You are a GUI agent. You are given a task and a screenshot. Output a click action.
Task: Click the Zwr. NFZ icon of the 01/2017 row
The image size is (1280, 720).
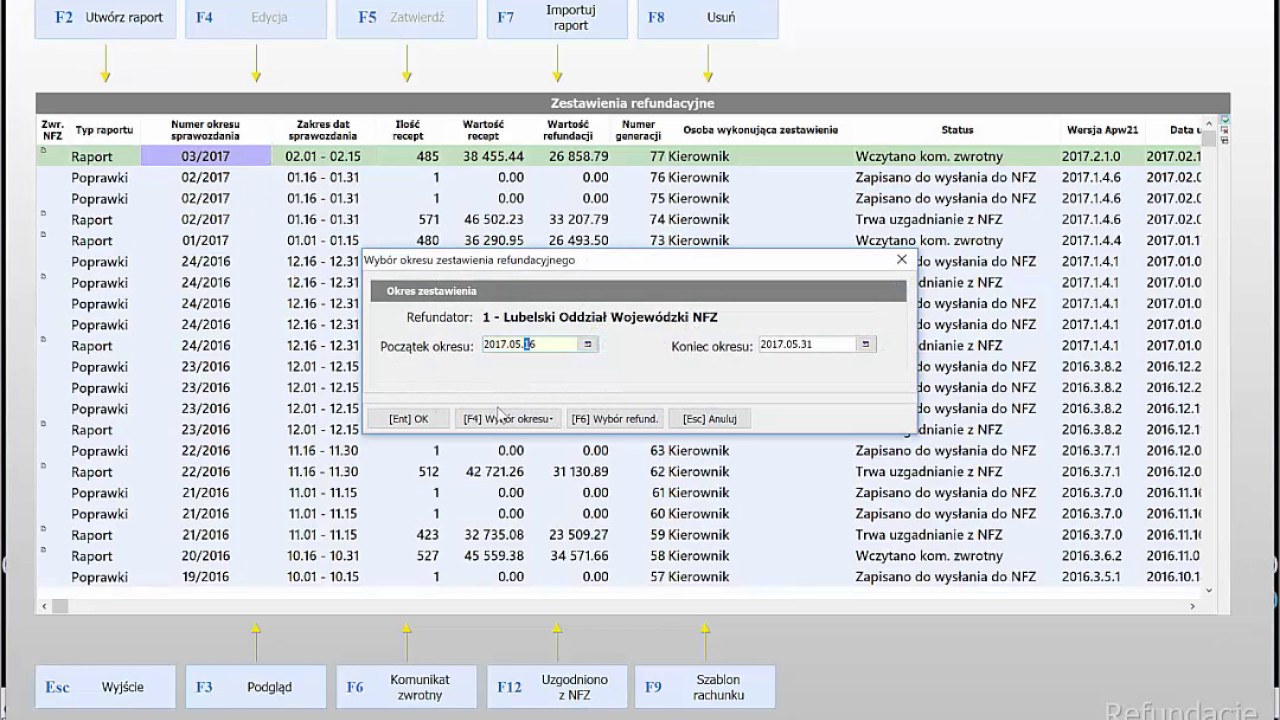(43, 235)
